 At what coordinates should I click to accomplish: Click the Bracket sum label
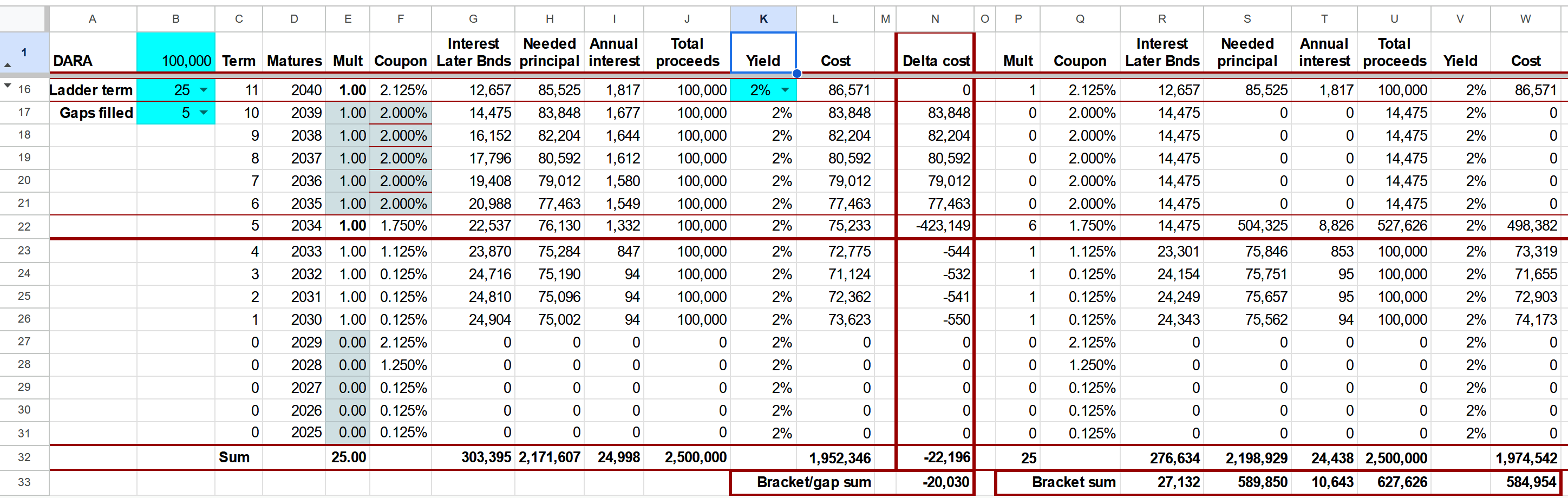point(1074,482)
